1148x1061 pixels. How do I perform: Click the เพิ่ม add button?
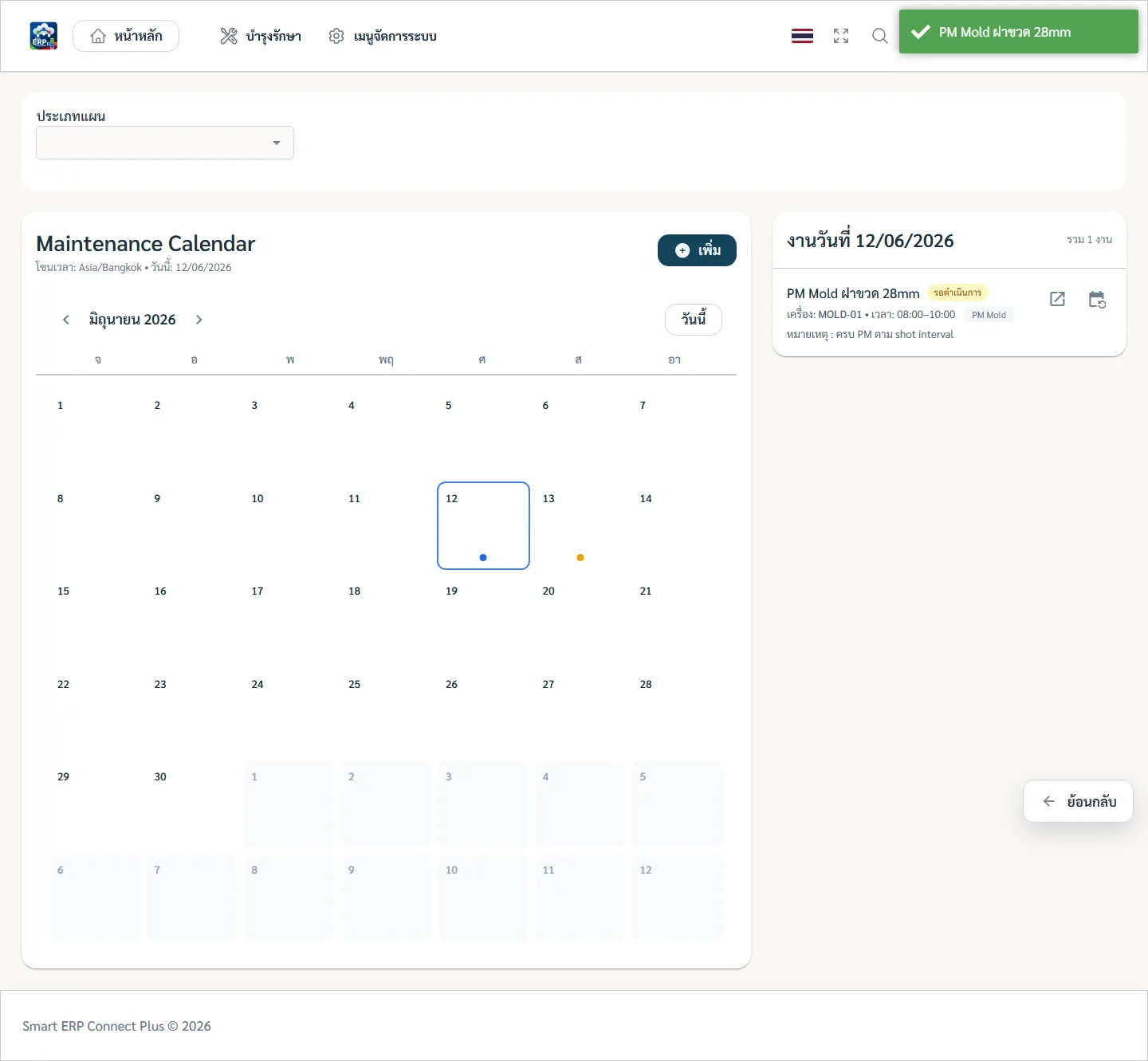pyautogui.click(x=697, y=250)
